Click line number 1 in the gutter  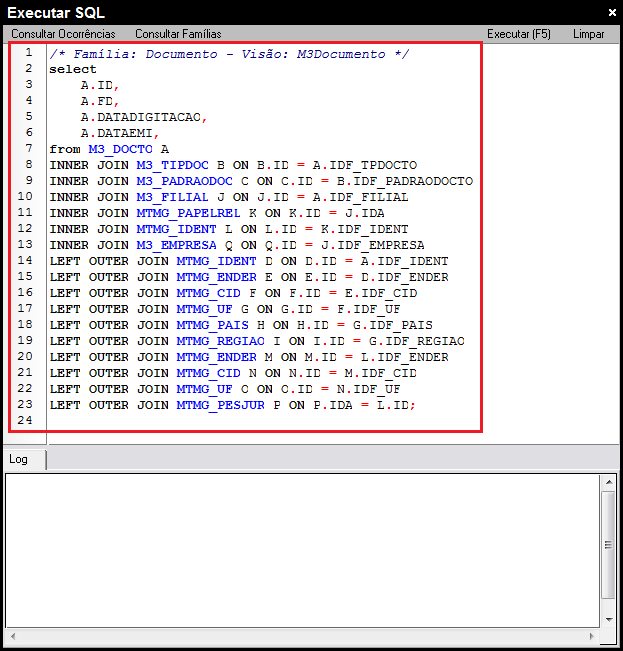coord(29,52)
